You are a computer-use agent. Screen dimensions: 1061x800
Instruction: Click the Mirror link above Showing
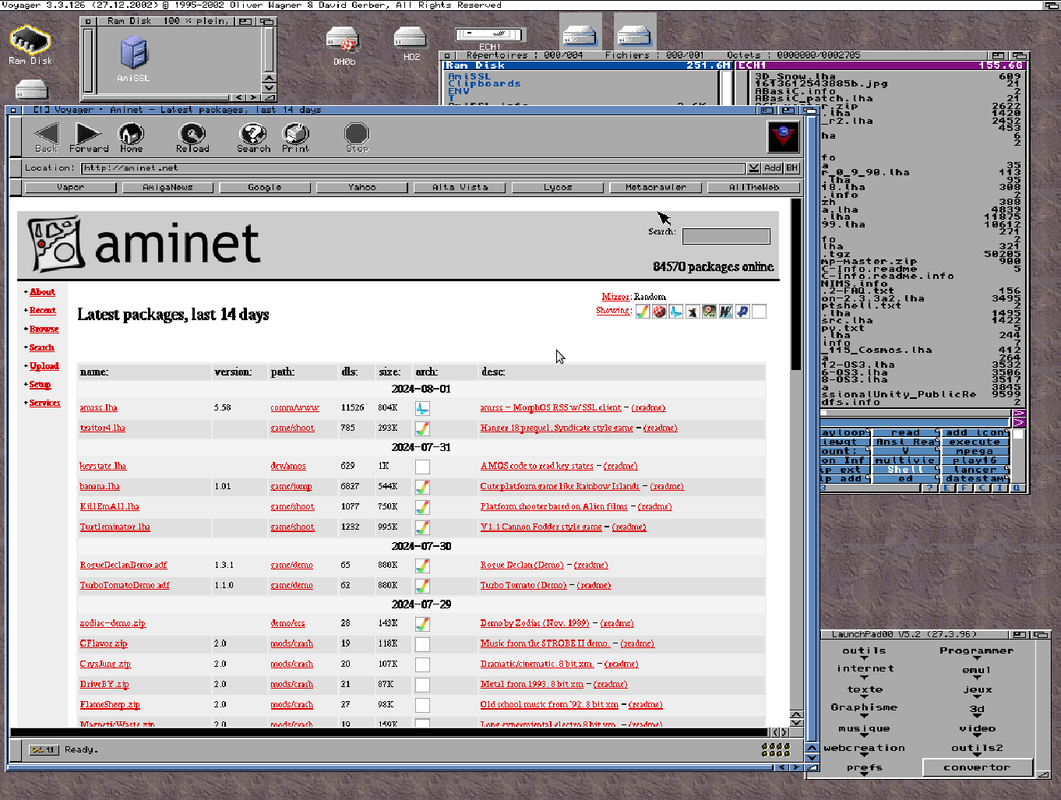pos(615,296)
